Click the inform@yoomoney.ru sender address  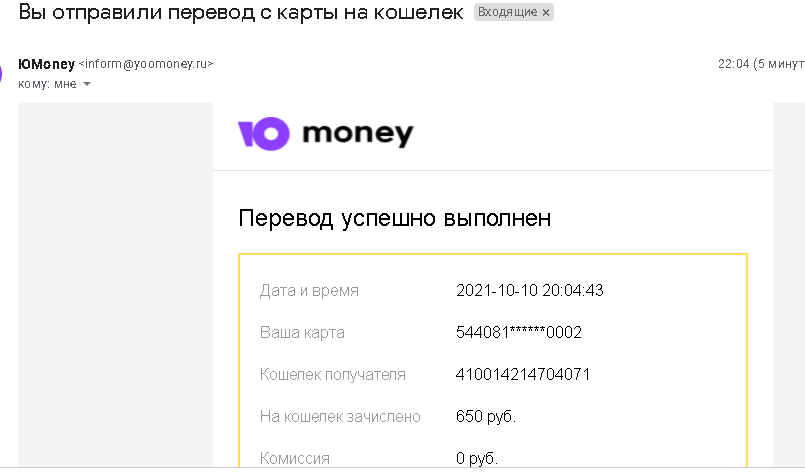click(x=146, y=64)
